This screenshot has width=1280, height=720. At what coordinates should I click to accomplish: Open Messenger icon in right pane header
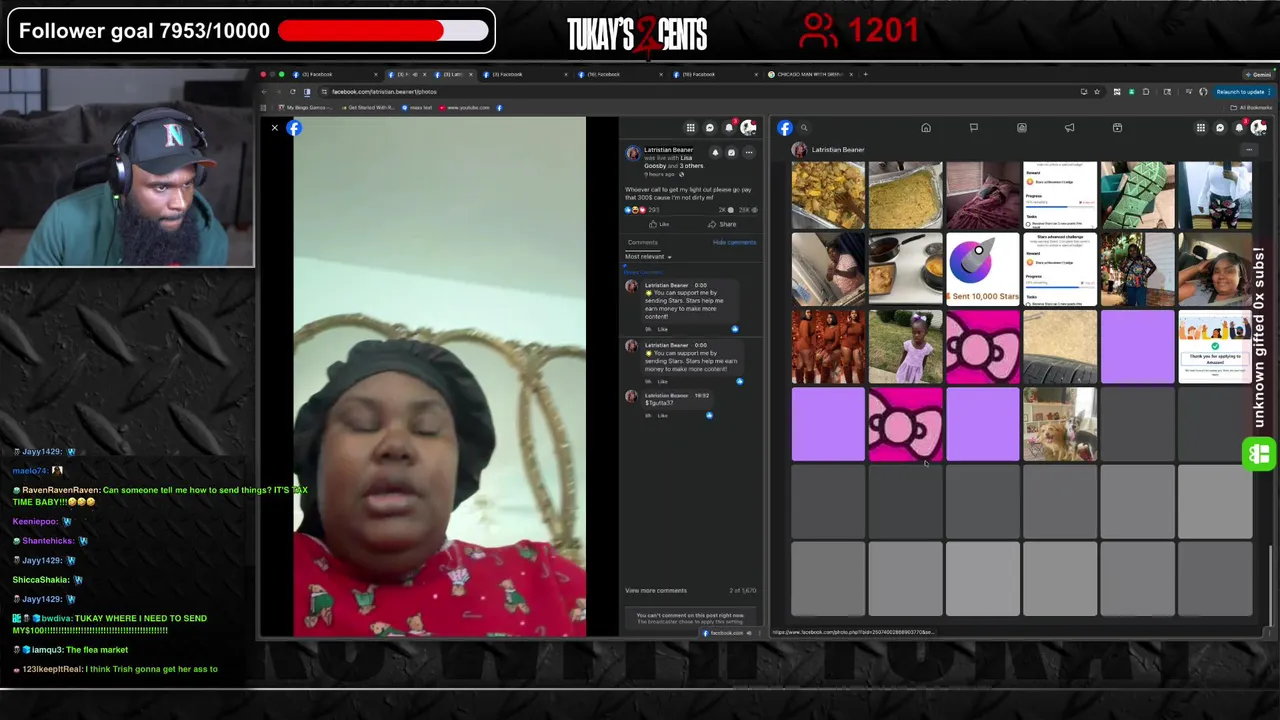point(1220,128)
